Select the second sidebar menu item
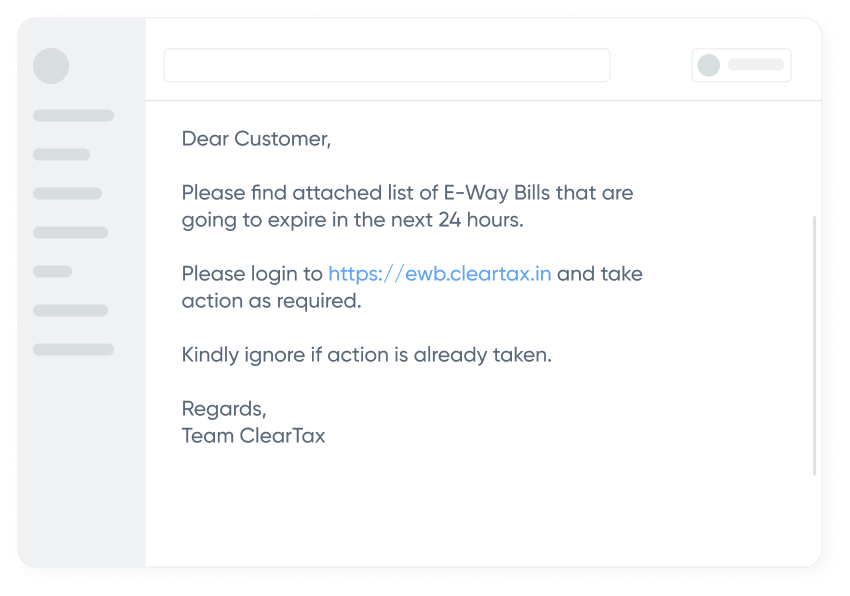 (x=61, y=155)
